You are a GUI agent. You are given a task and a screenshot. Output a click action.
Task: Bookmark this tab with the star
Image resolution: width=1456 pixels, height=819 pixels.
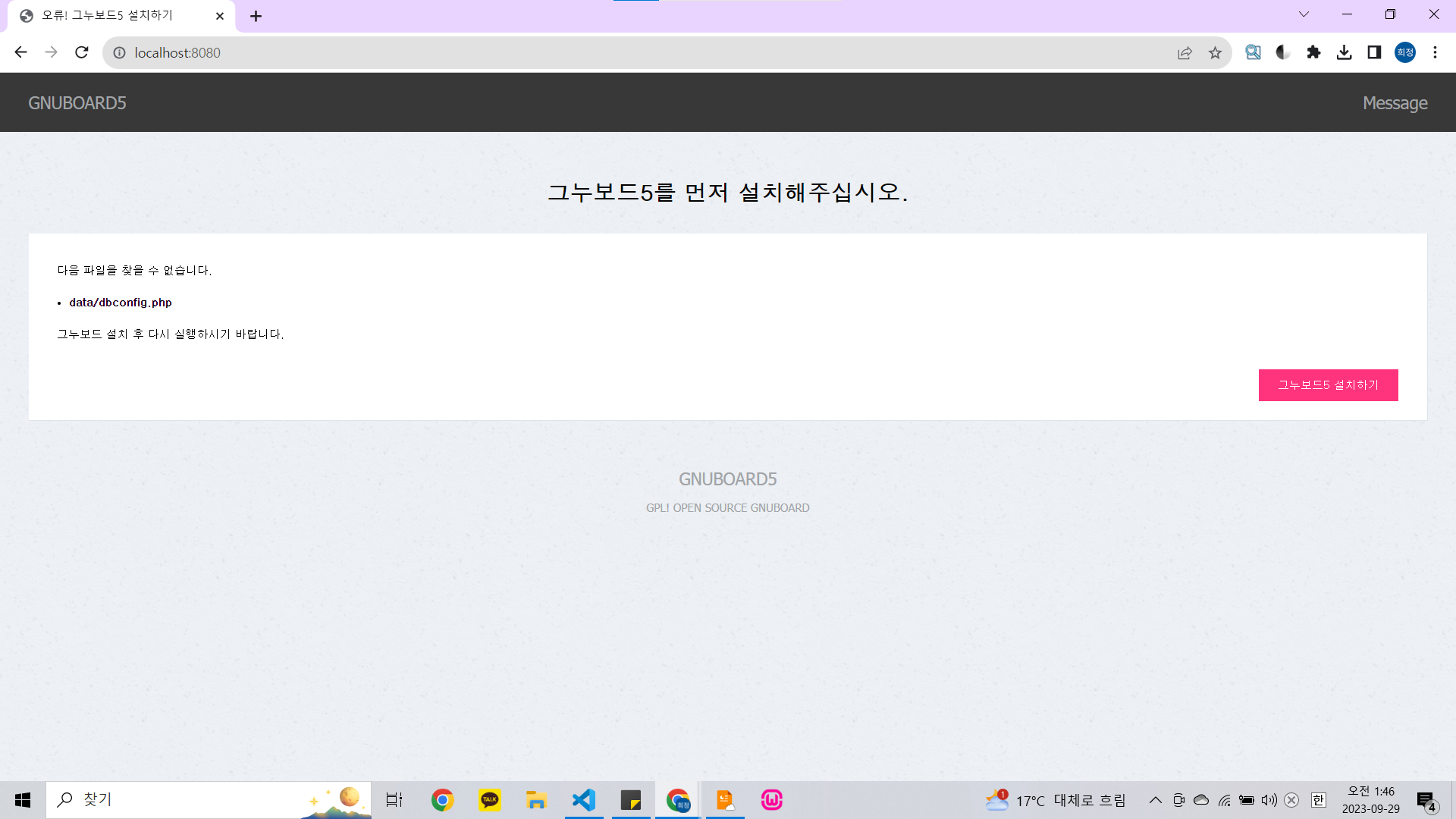click(1215, 52)
